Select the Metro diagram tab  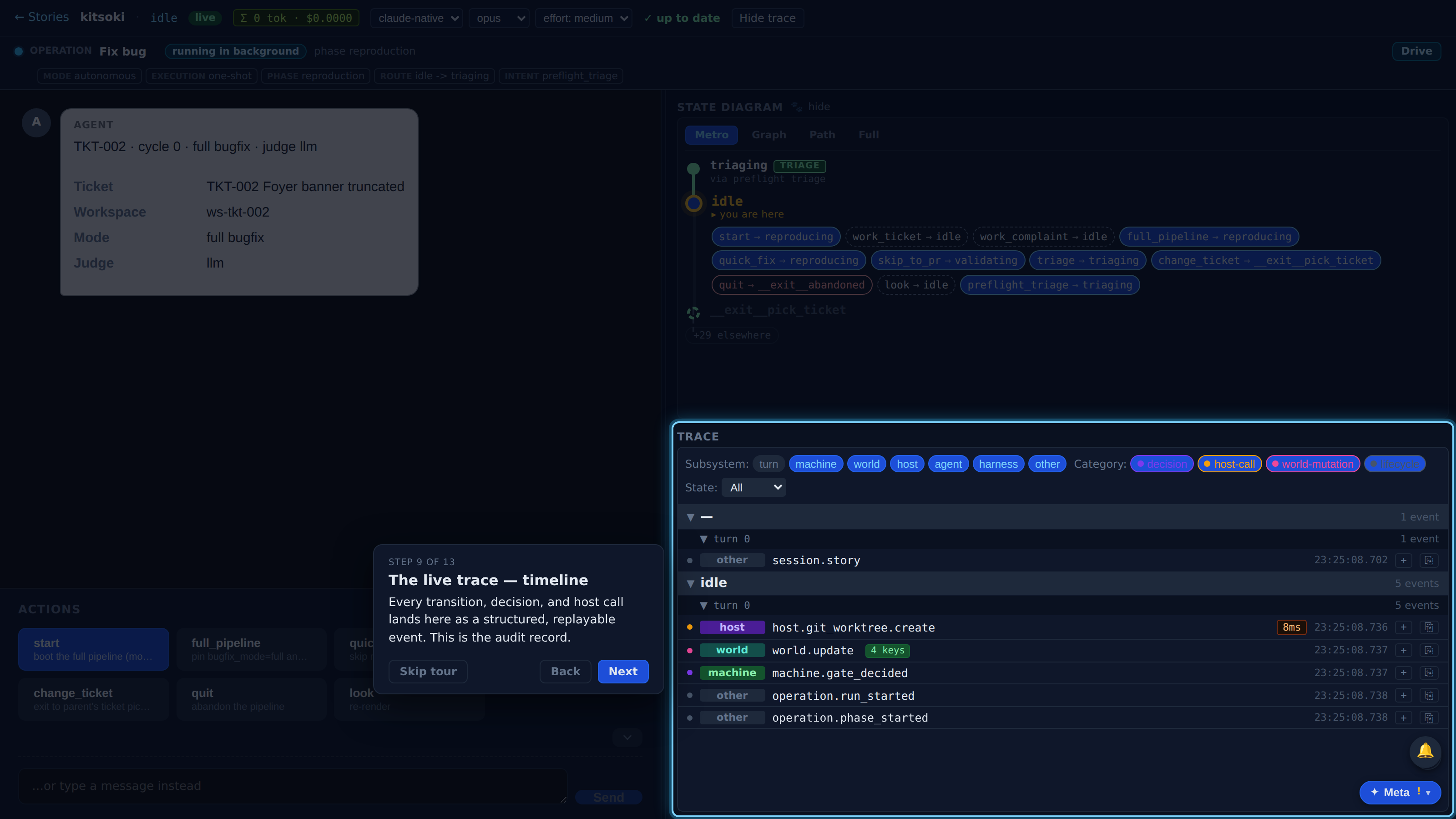712,135
